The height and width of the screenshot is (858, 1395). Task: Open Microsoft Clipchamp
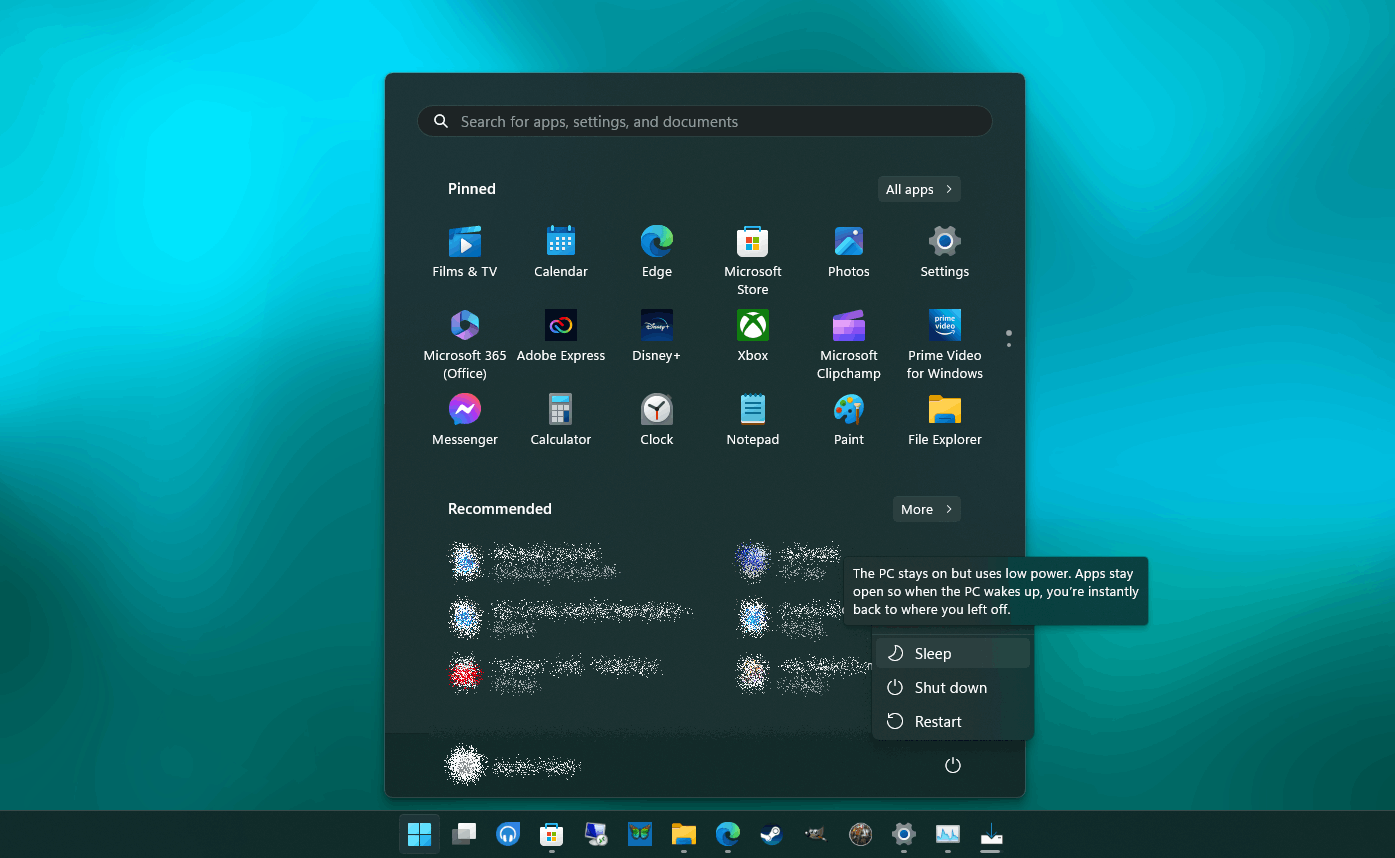coord(849,345)
